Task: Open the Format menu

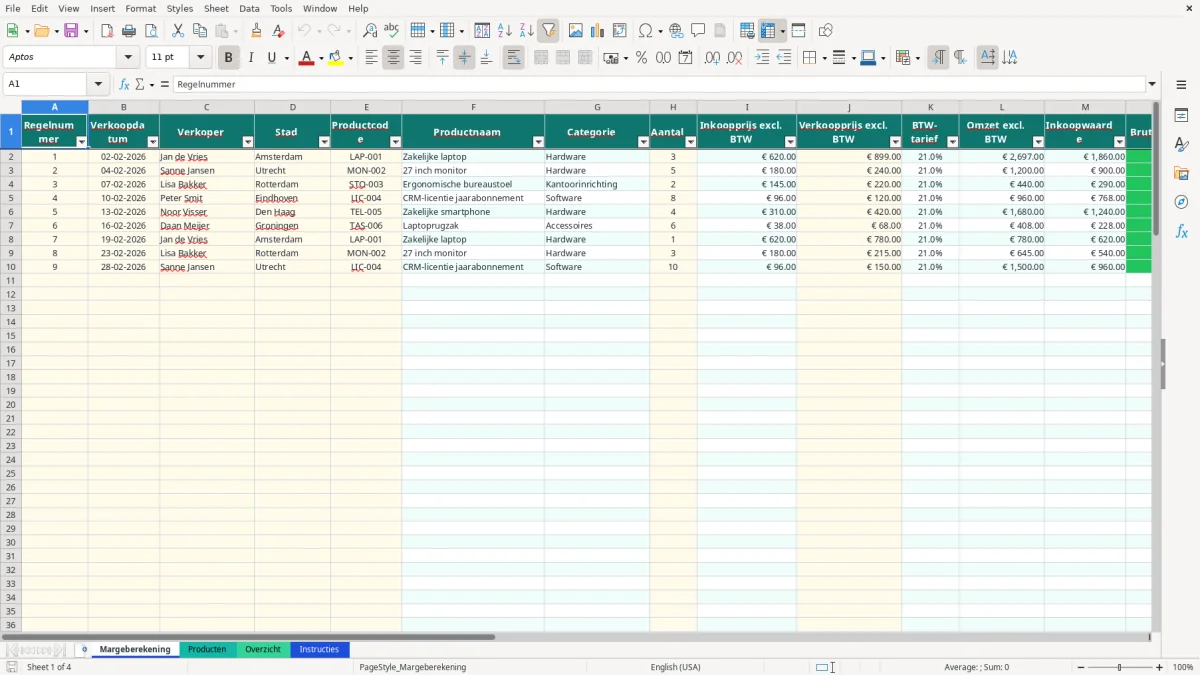Action: point(141,8)
